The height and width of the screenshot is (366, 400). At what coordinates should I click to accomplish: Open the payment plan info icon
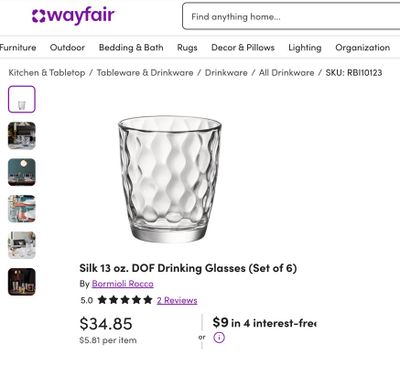(219, 337)
